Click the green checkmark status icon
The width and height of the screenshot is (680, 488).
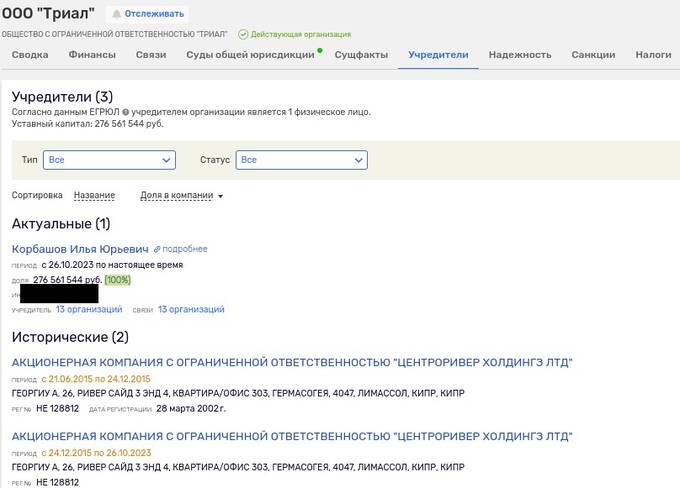pos(243,34)
